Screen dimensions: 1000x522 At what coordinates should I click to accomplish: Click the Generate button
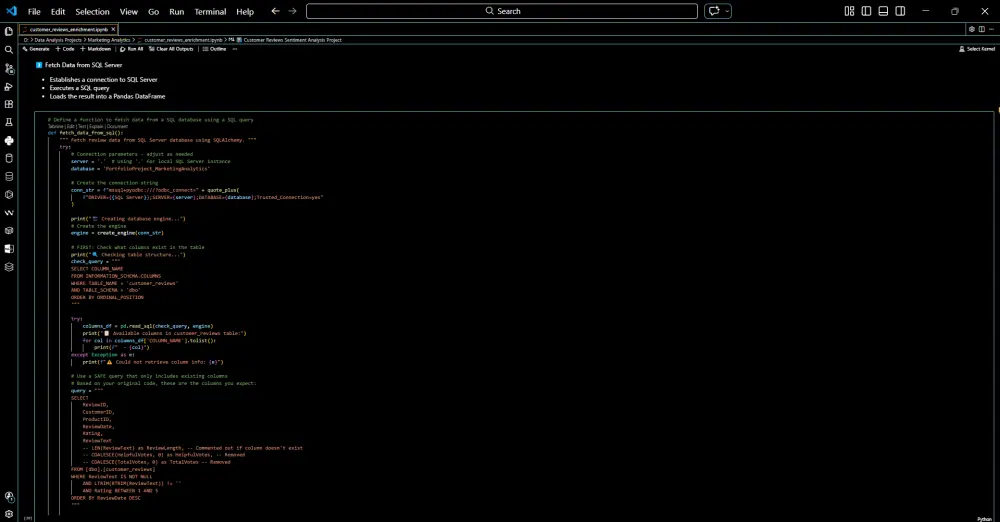[x=36, y=49]
